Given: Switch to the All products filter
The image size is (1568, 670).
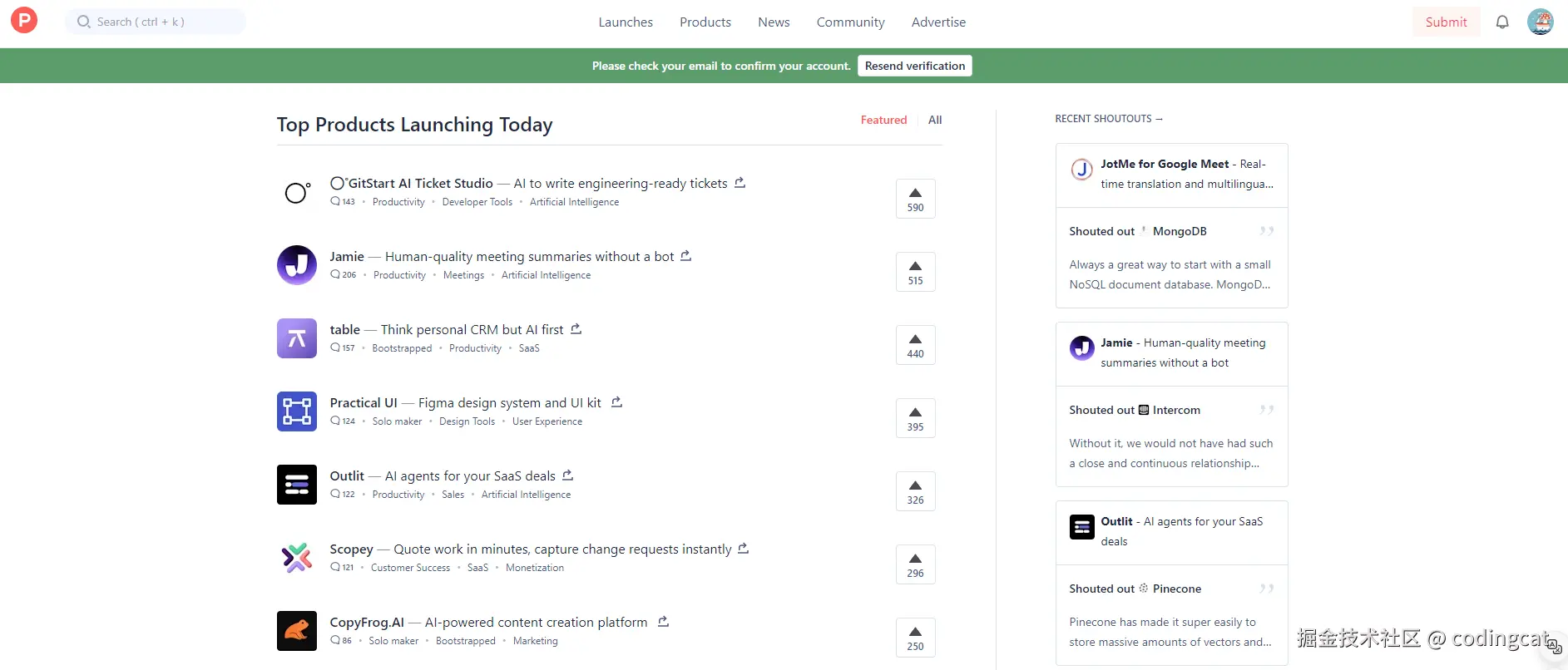Looking at the screenshot, I should pos(935,121).
